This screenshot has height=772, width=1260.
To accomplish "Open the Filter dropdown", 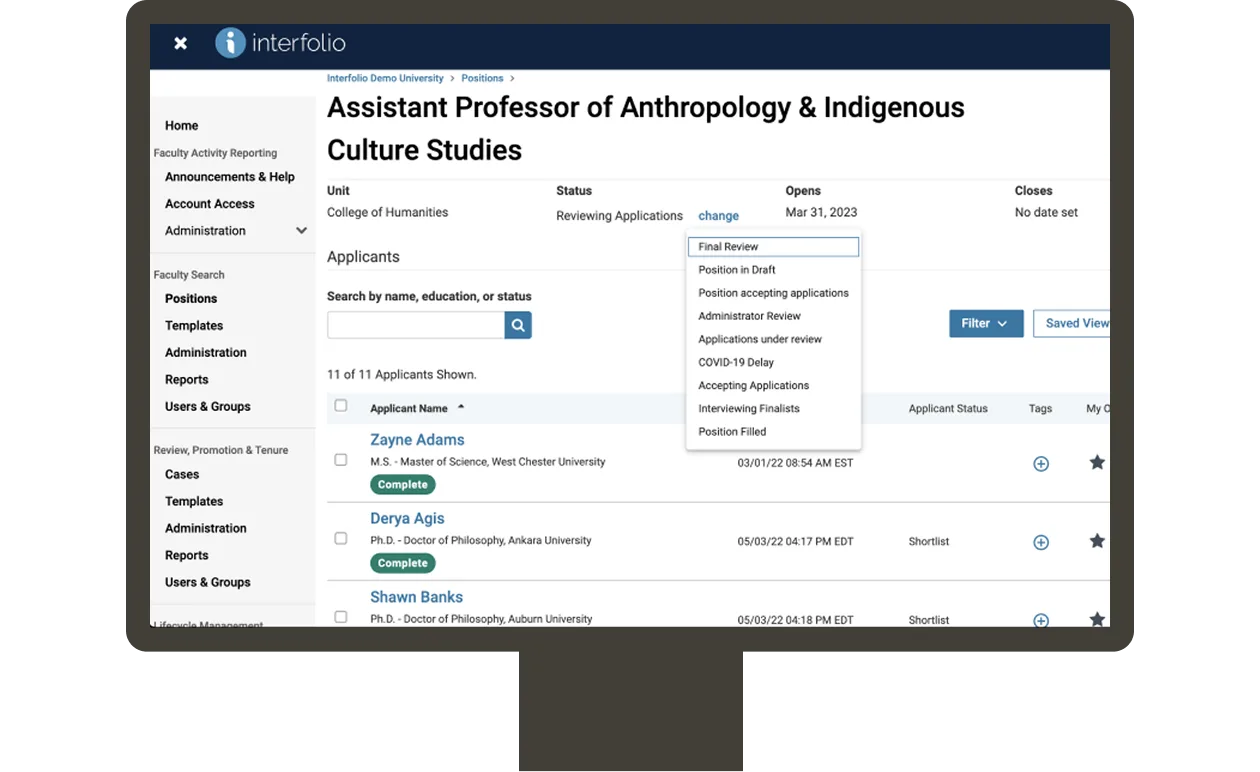I will (986, 323).
